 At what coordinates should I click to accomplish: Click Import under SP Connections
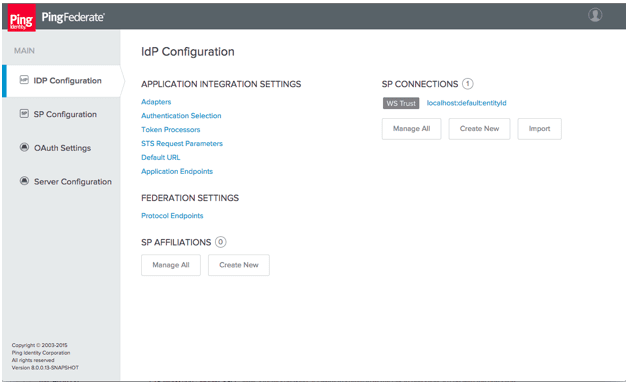[x=540, y=129]
